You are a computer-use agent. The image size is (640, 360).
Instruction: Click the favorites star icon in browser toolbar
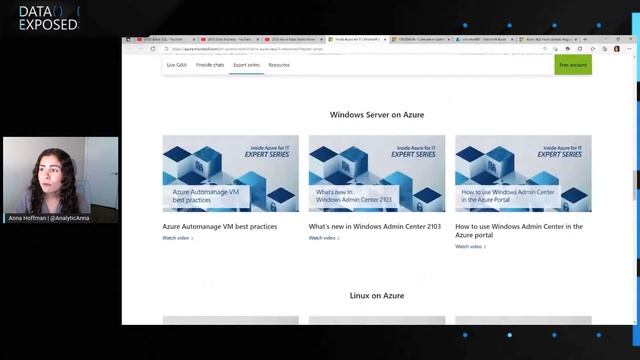point(592,49)
